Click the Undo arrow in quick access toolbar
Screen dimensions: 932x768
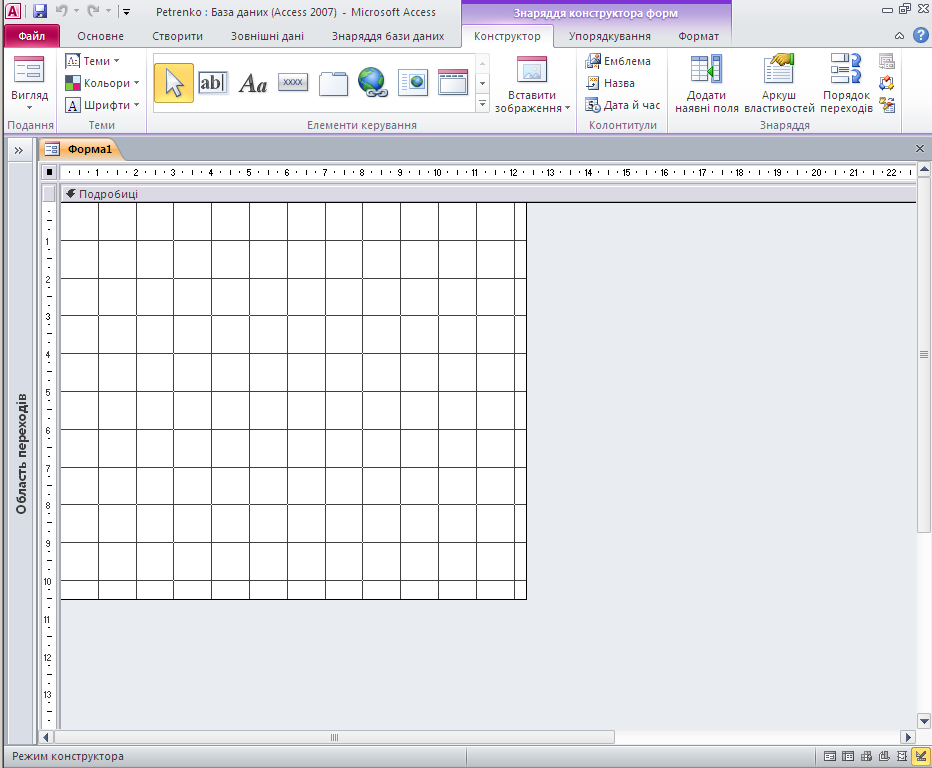(x=61, y=11)
